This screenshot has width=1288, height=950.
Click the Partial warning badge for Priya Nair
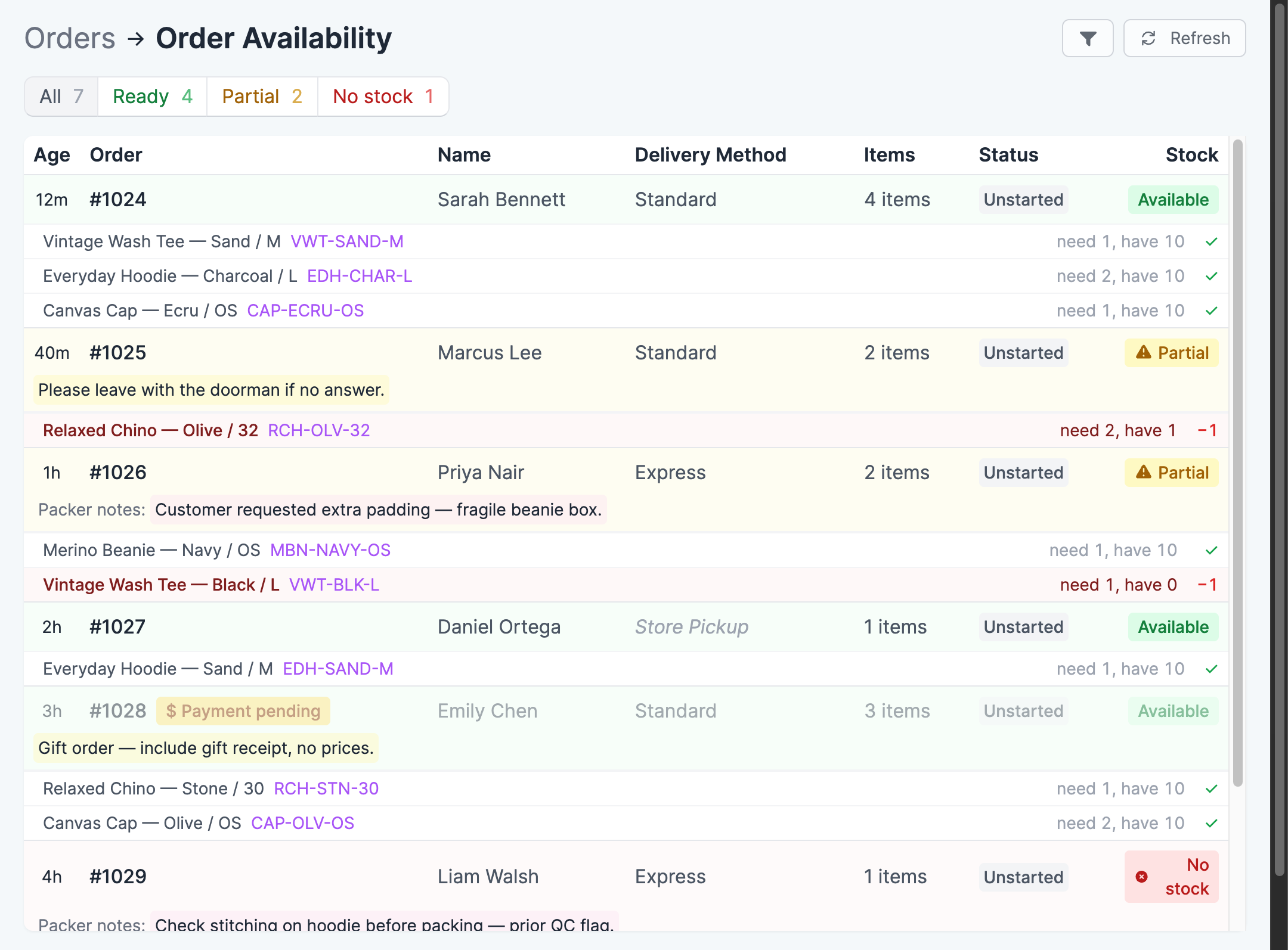pos(1171,473)
